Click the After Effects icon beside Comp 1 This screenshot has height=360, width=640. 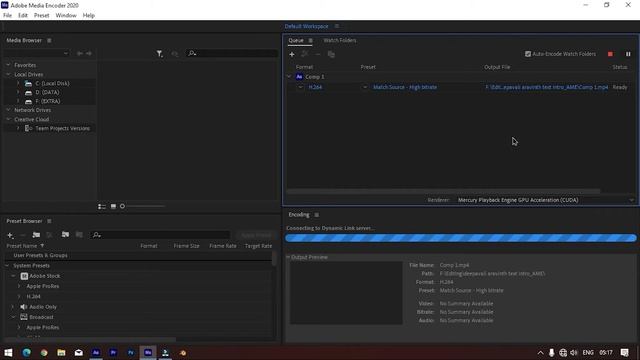point(299,77)
